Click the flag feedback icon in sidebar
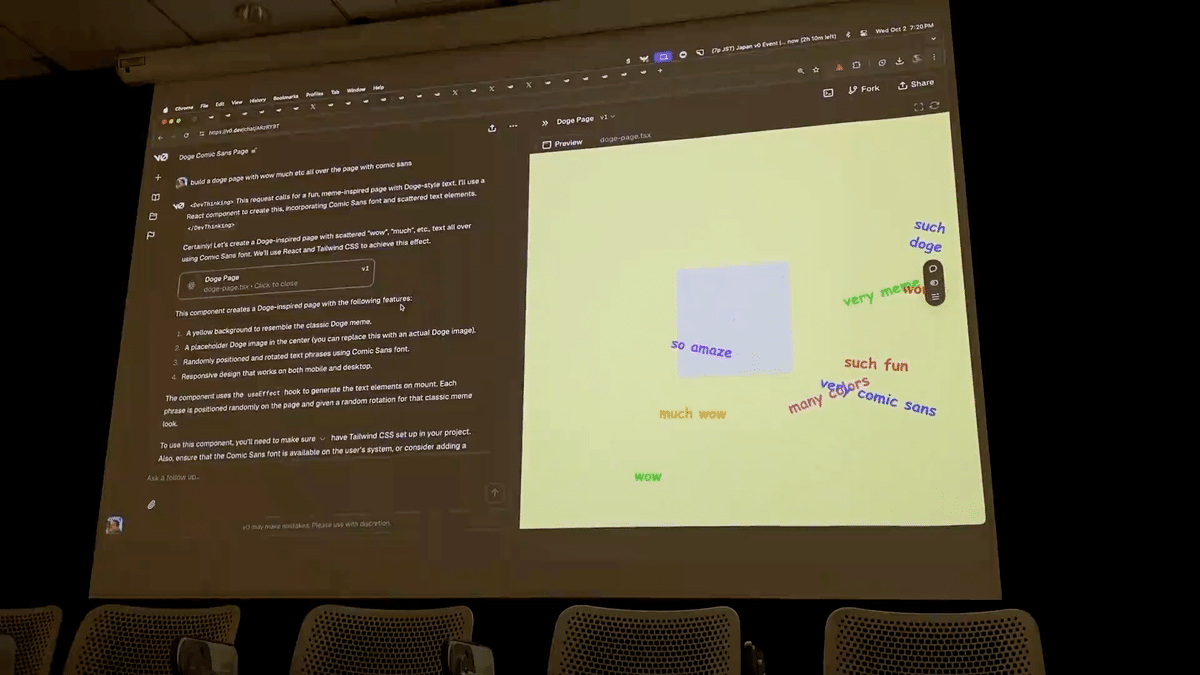1200x675 pixels. click(x=151, y=235)
